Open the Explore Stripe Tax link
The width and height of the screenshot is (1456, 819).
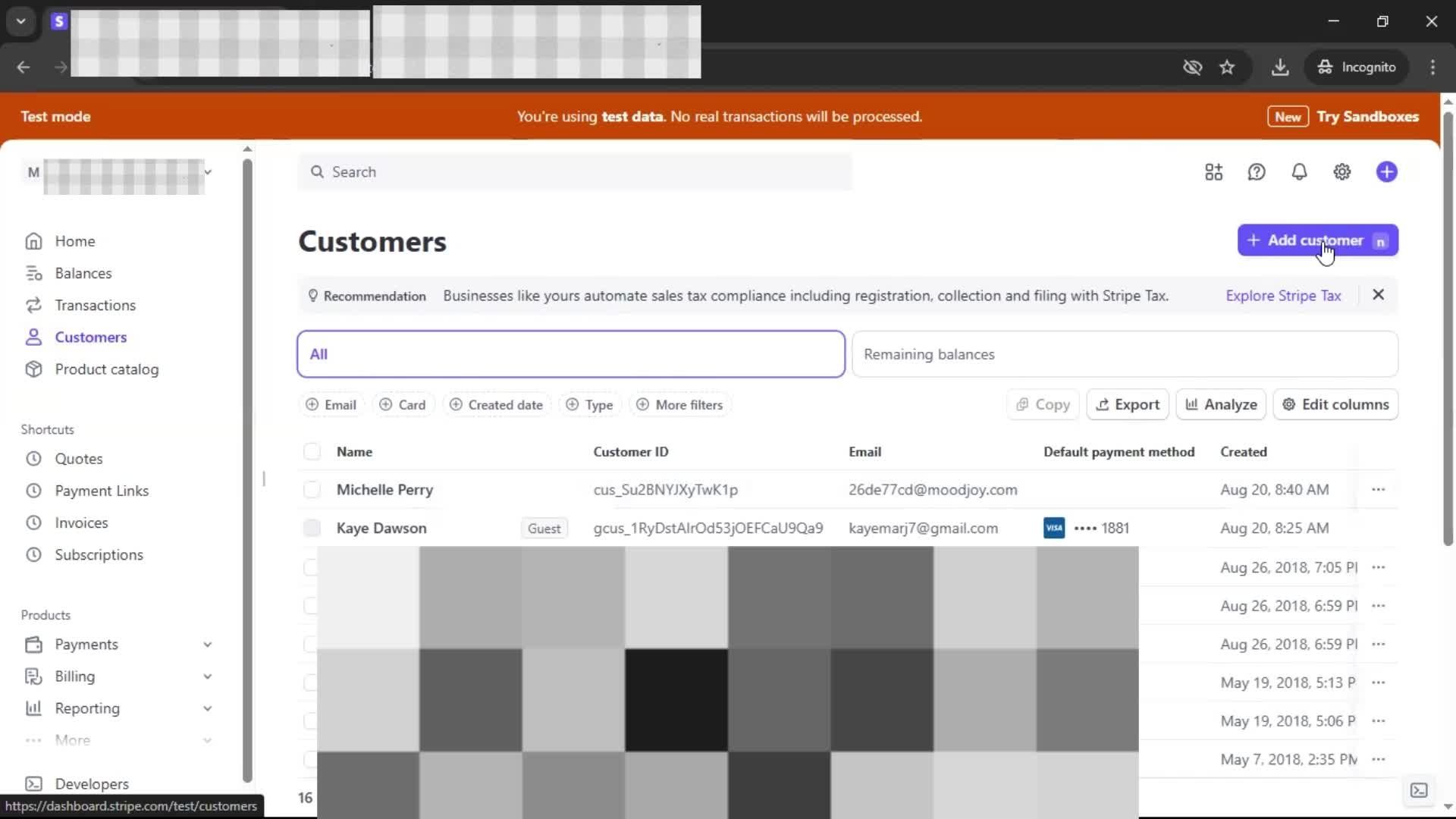1283,296
